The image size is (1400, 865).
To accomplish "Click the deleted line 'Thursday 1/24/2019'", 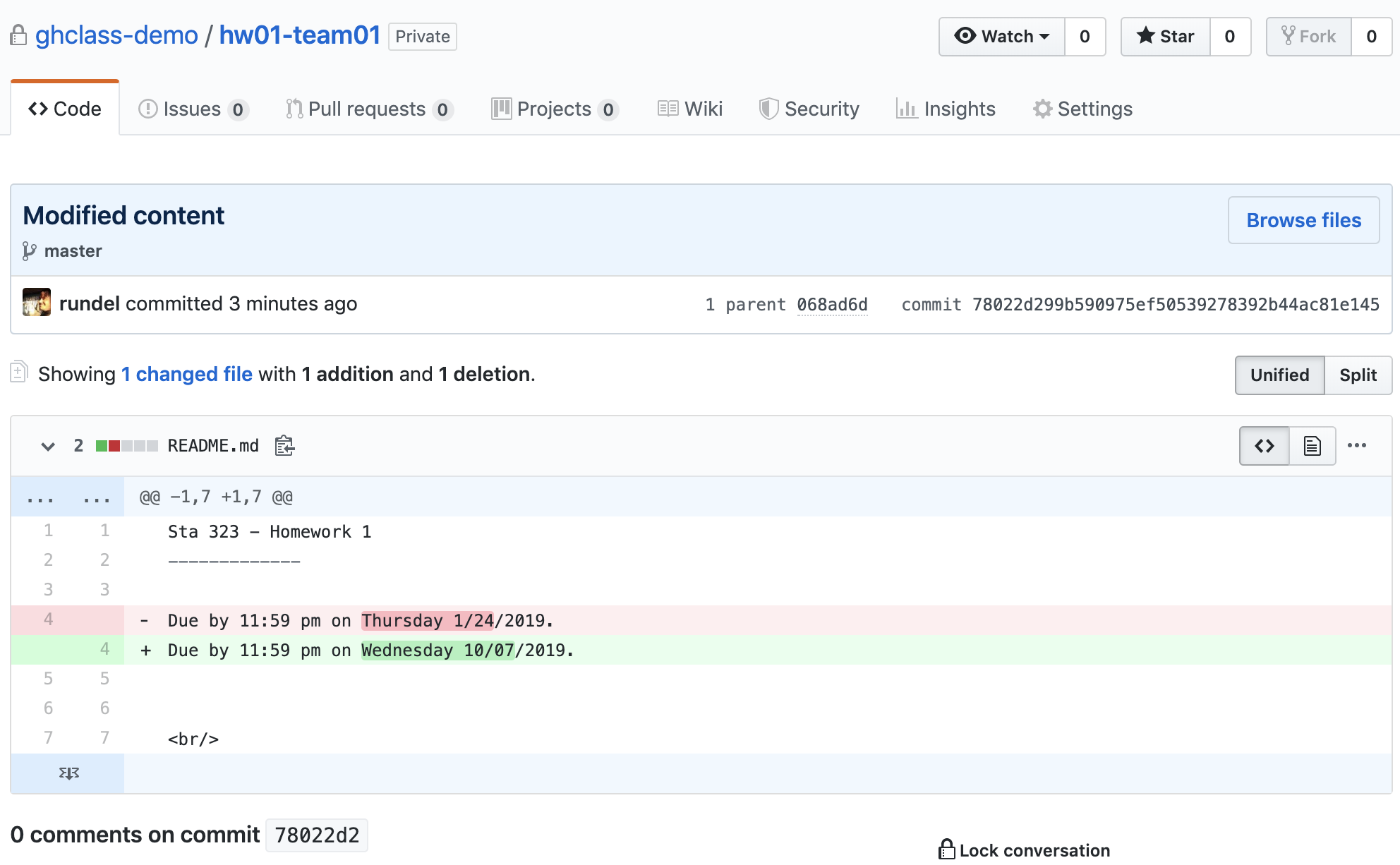I will 701,620.
